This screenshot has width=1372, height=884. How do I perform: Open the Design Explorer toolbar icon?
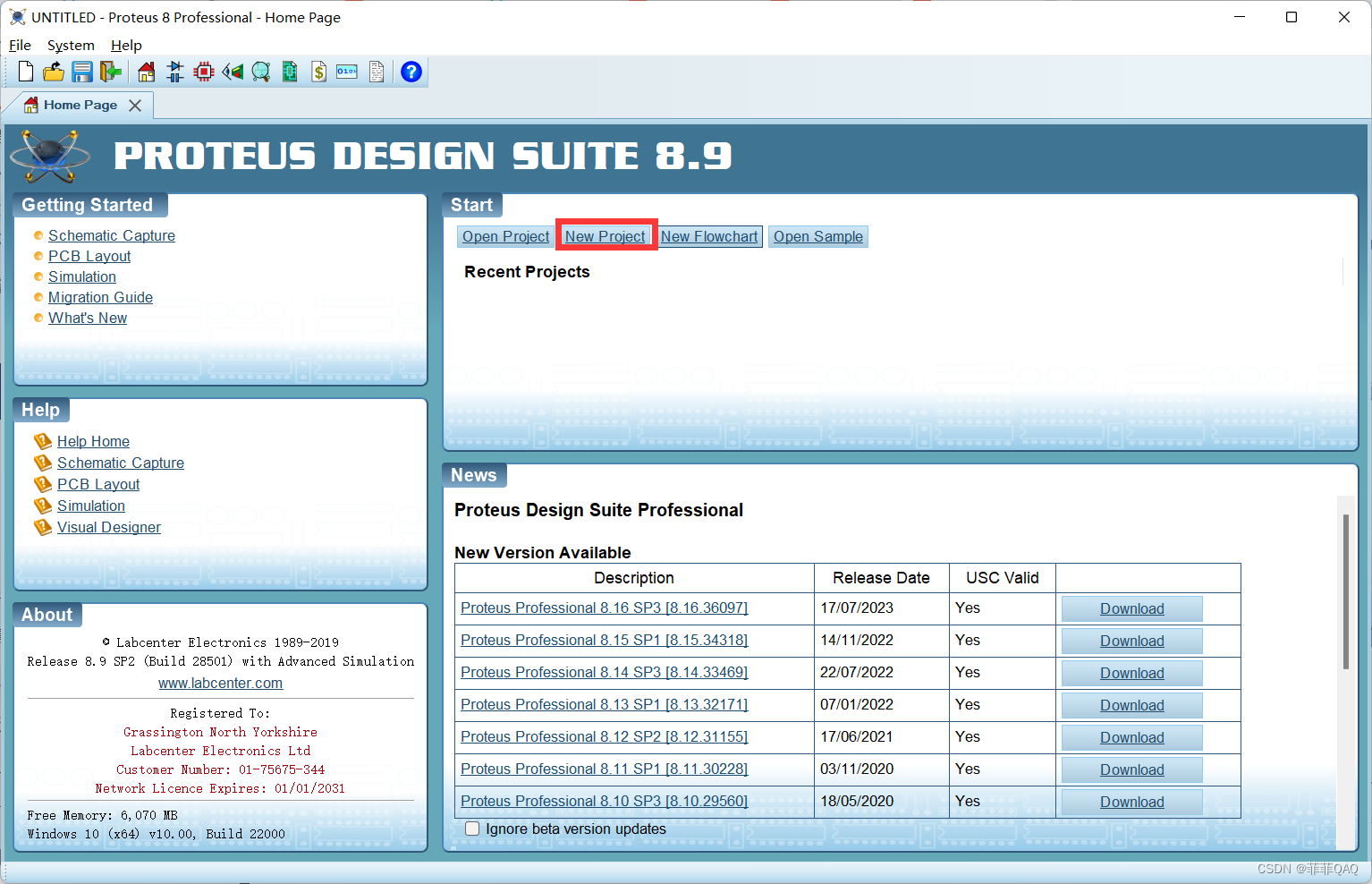pos(290,72)
